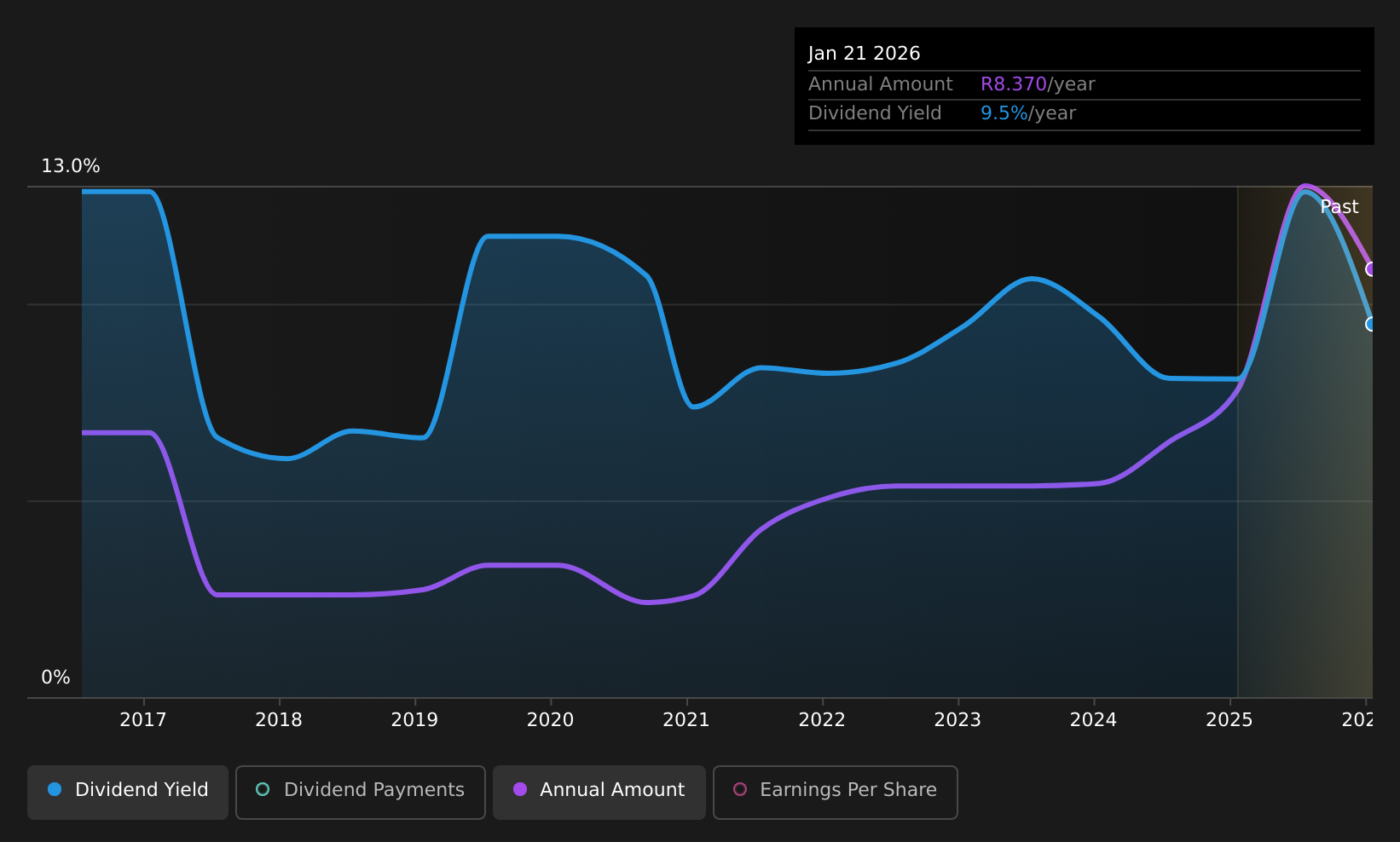Image resolution: width=1400 pixels, height=842 pixels.
Task: Click the 9.5%/year dividend yield value
Action: (1028, 113)
